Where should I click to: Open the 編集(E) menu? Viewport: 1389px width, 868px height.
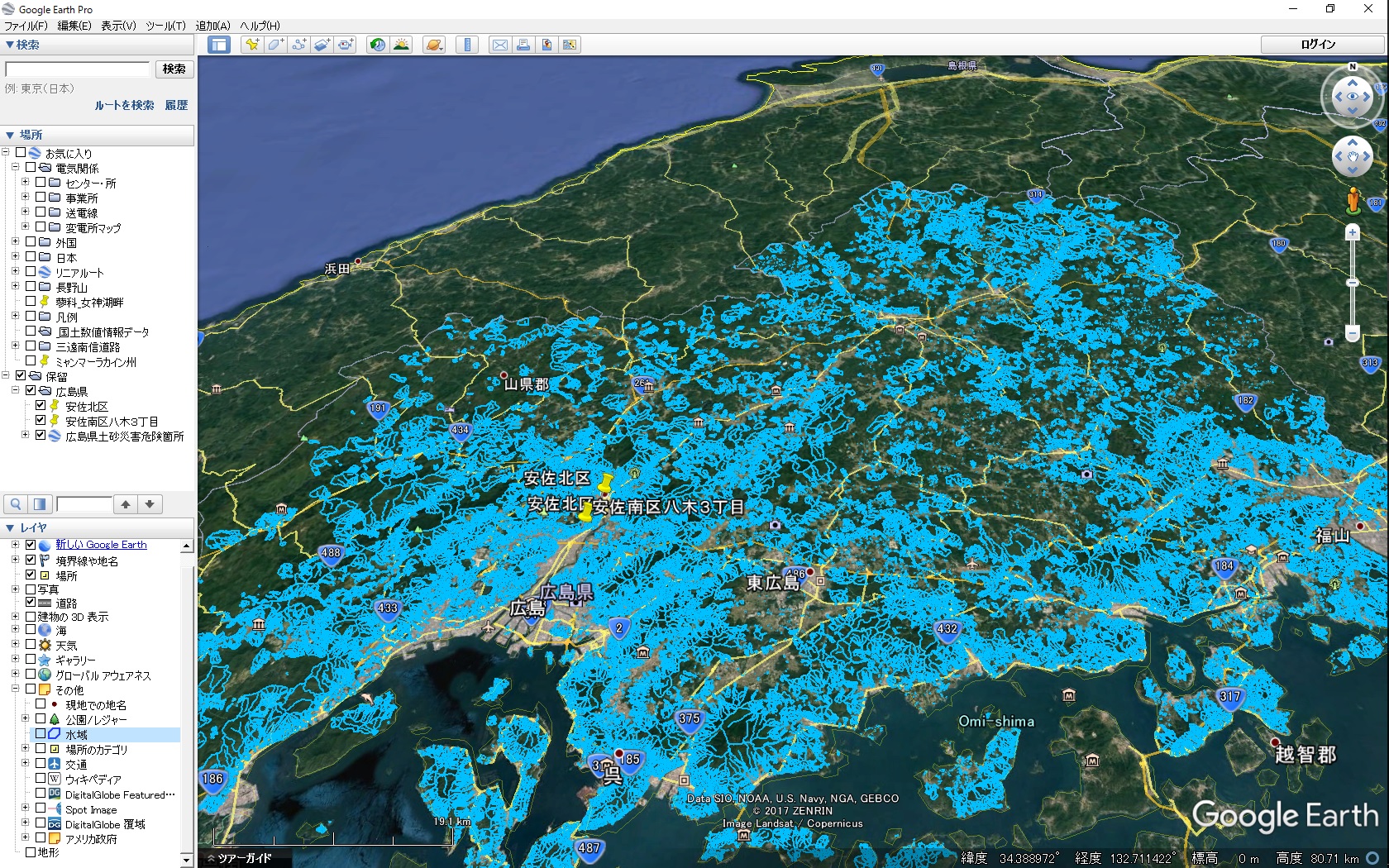tap(74, 26)
